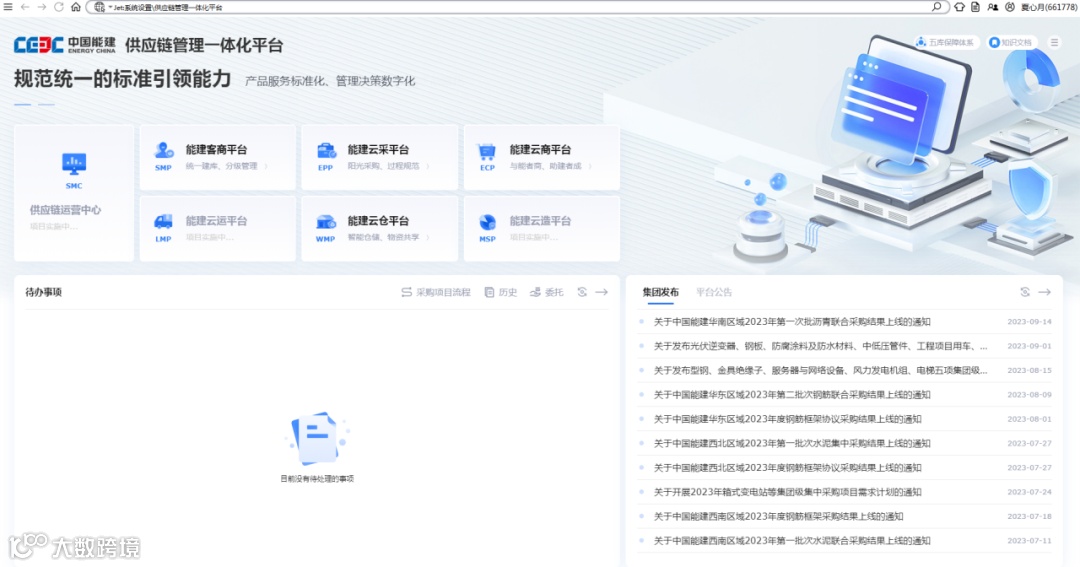The width and height of the screenshot is (1080, 567).
Task: Click the empty-state document illustration in 待办事项
Action: pos(317,439)
